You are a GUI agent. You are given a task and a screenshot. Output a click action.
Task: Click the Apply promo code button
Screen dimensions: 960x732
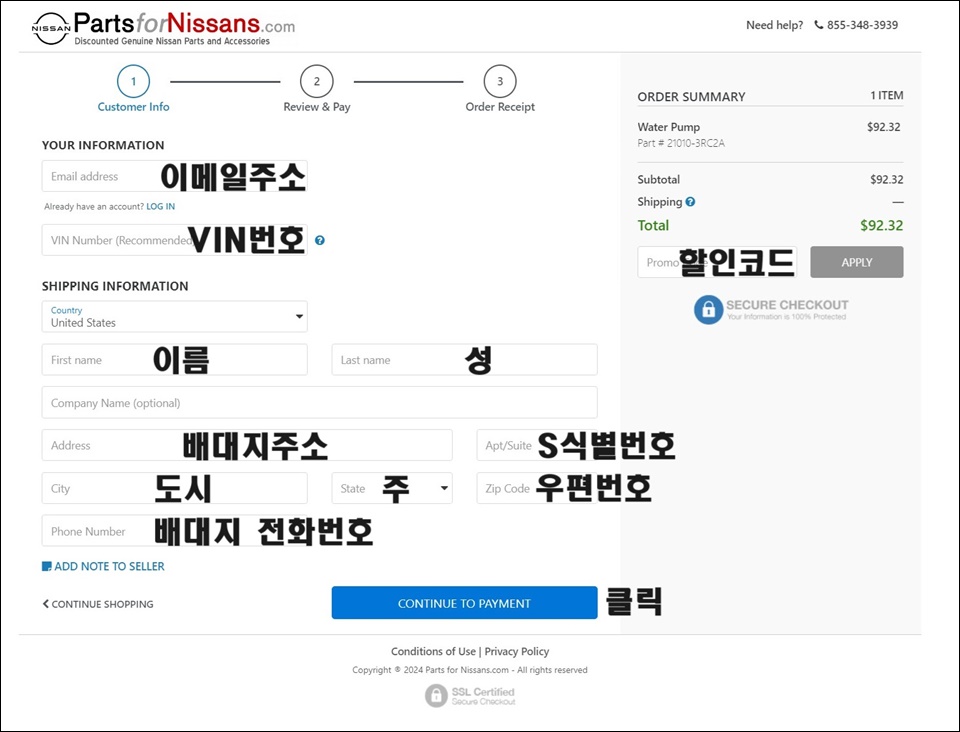(857, 262)
